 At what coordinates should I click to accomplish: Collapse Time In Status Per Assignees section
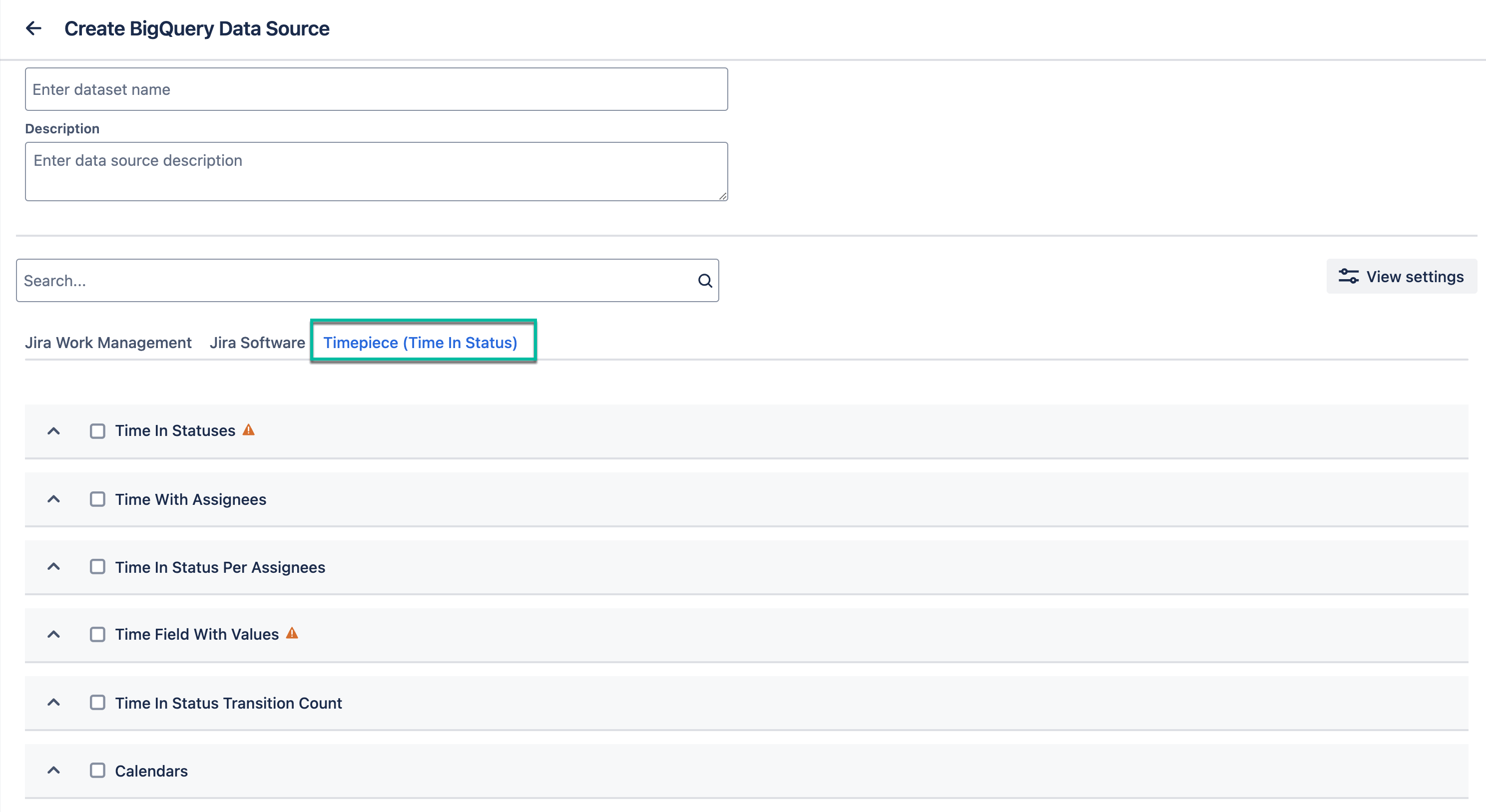(x=53, y=566)
